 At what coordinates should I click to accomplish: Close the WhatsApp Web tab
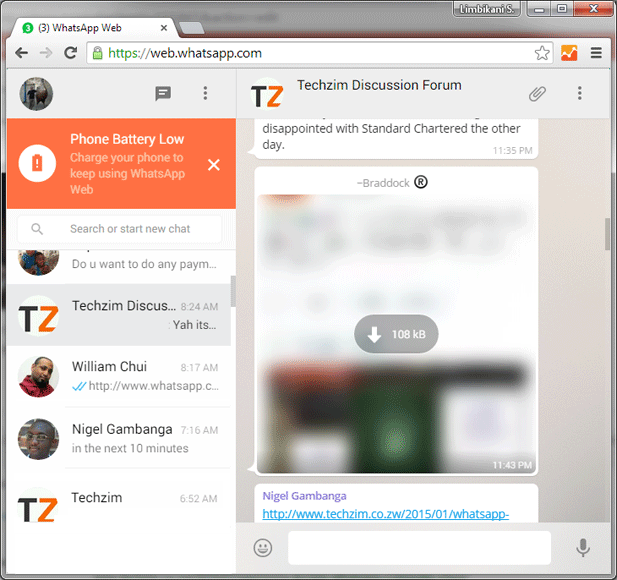164,28
